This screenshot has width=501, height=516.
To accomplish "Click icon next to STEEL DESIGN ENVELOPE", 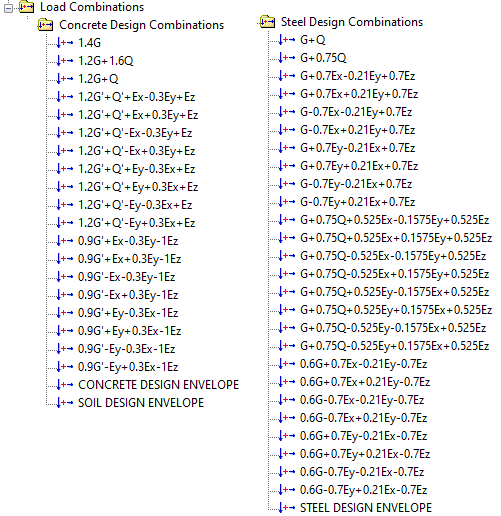I will (287, 508).
